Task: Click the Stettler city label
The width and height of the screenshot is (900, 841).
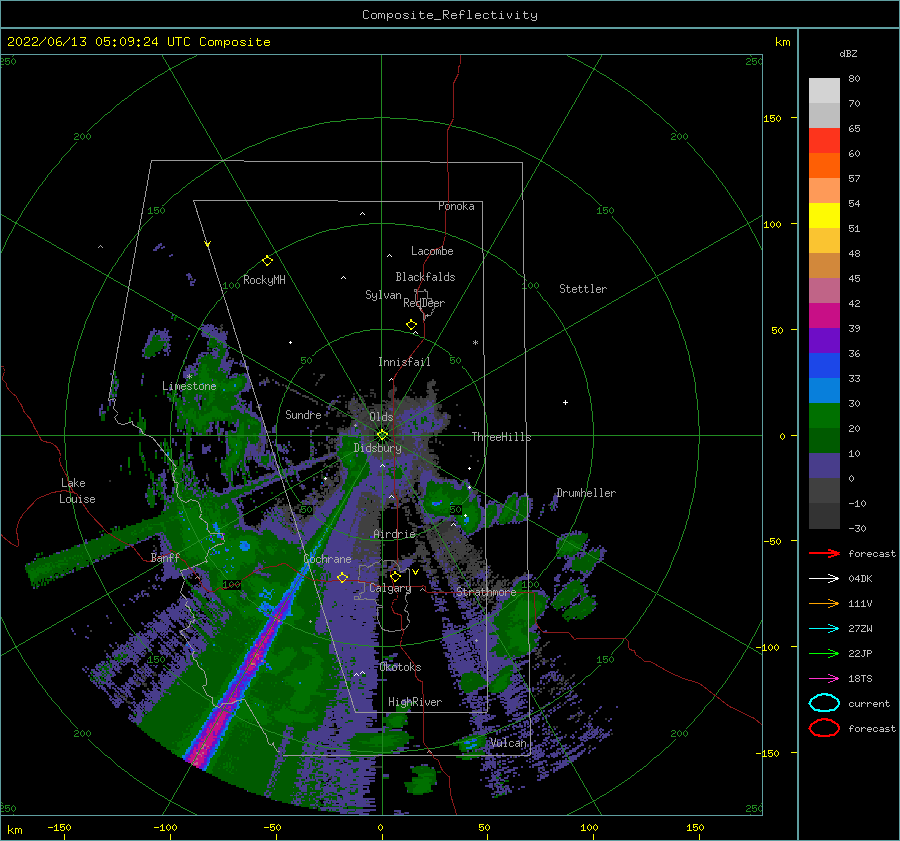Action: coord(583,289)
